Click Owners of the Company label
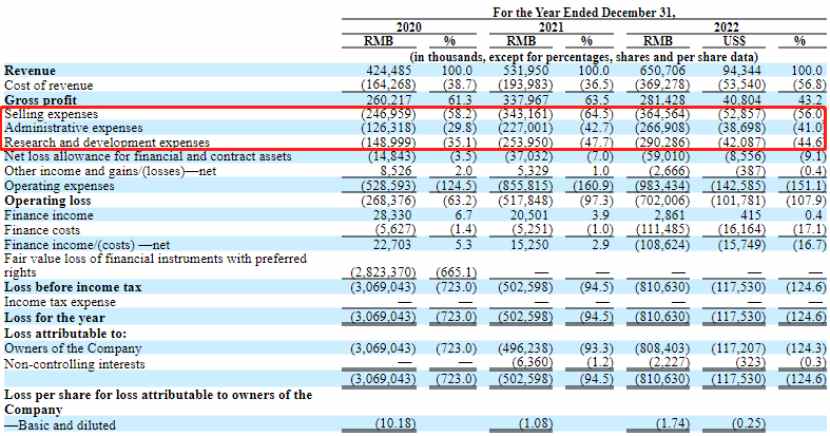This screenshot has width=830, height=436. click(x=73, y=349)
